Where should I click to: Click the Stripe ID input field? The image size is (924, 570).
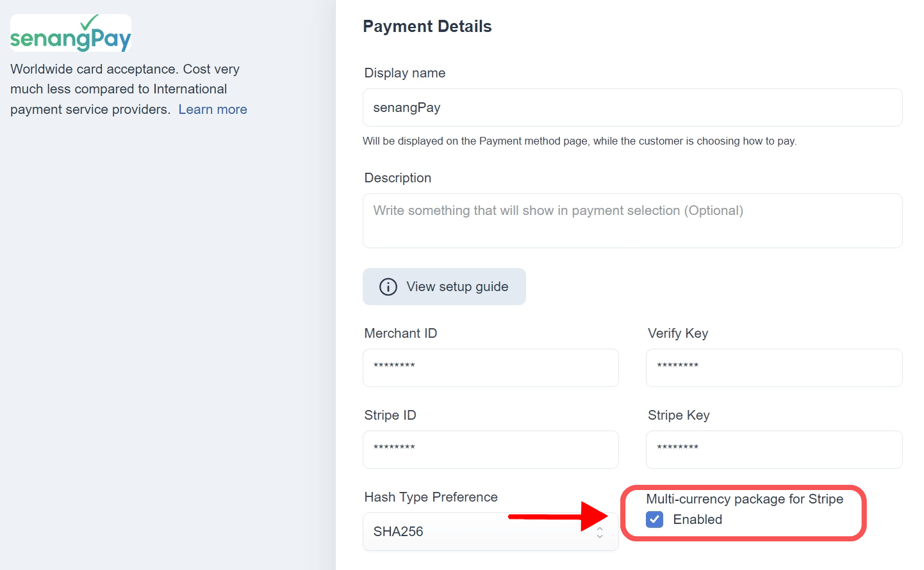(490, 449)
